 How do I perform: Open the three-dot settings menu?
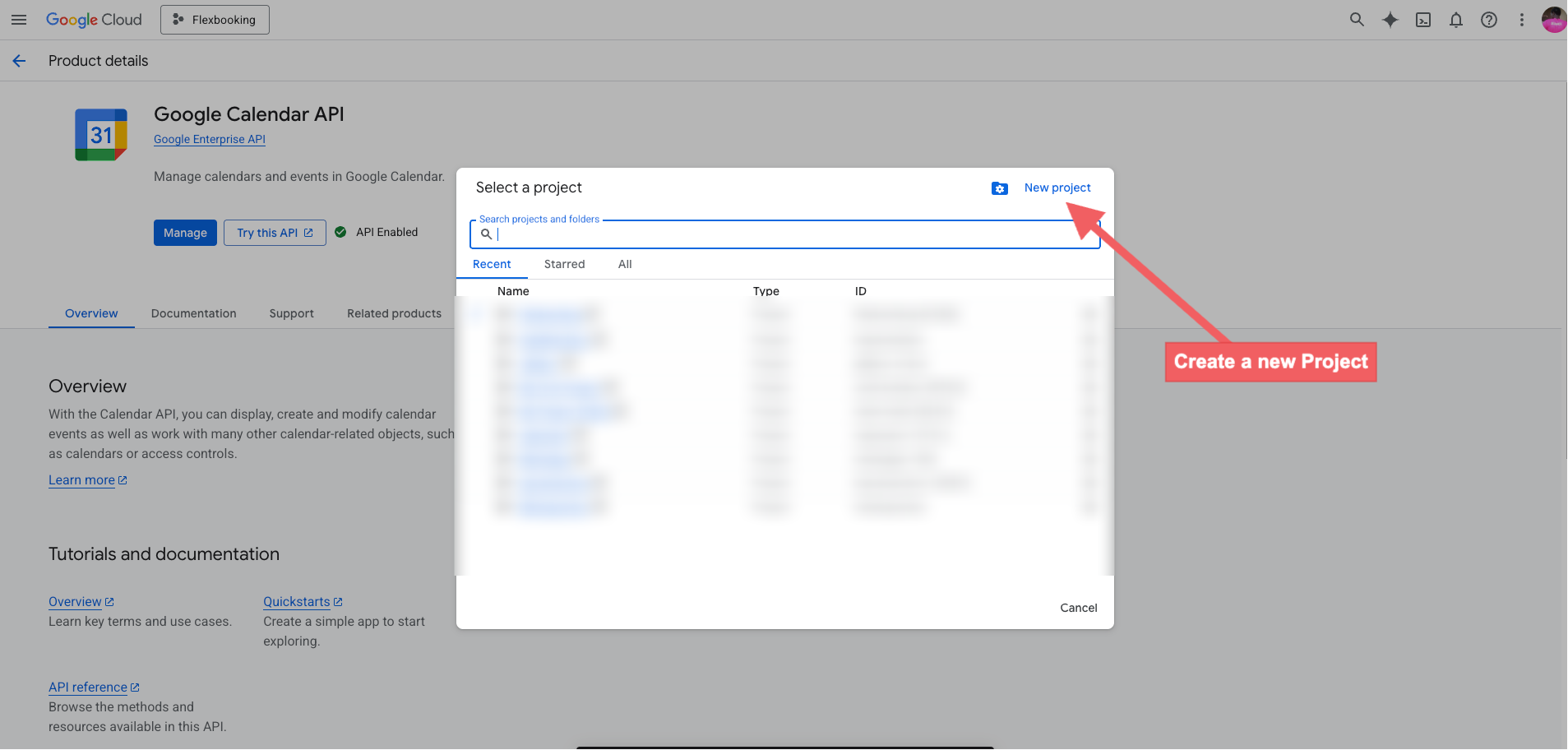[1522, 20]
